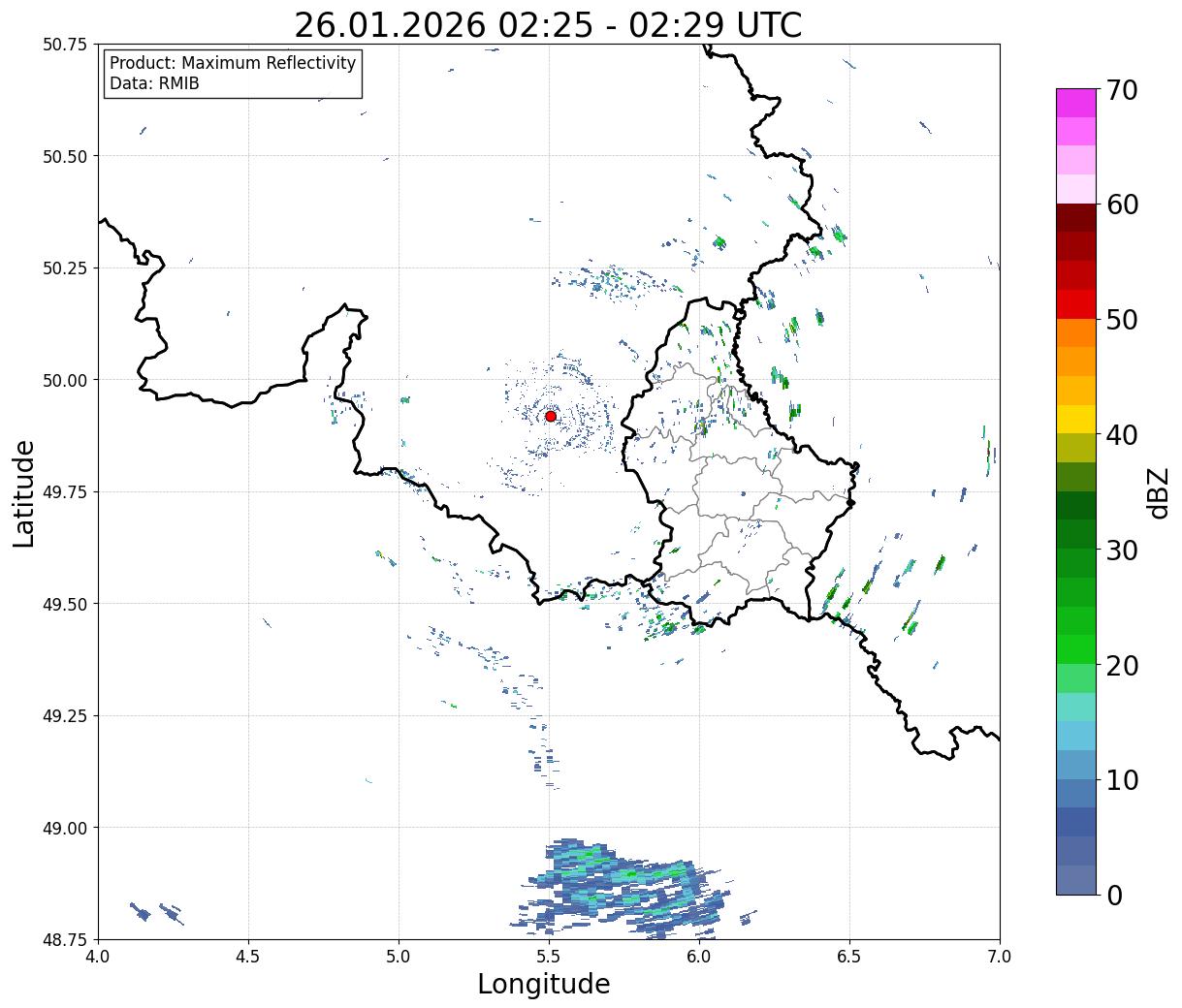Click the latitude tick label 49.50
Screen dimensions: 1182x1008
tap(65, 604)
